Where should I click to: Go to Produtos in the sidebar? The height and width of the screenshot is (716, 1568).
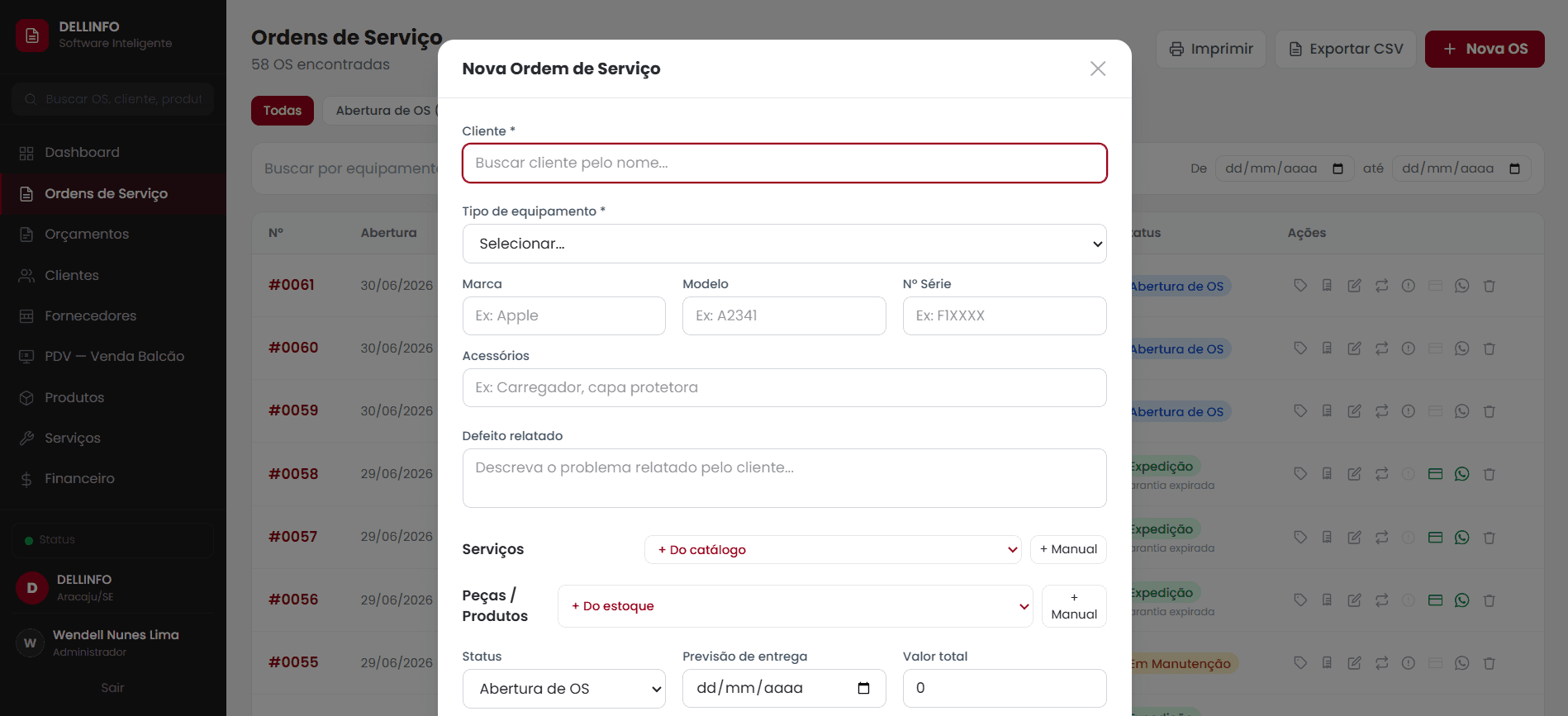point(113,397)
